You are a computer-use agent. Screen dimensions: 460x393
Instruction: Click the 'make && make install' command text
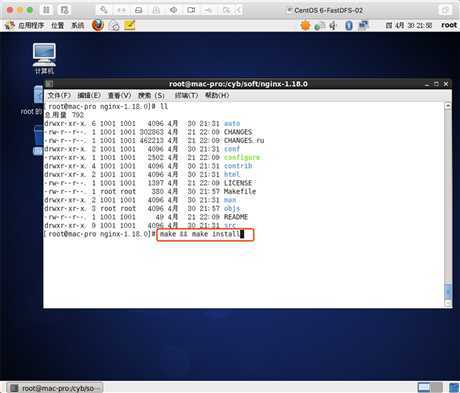pos(200,234)
